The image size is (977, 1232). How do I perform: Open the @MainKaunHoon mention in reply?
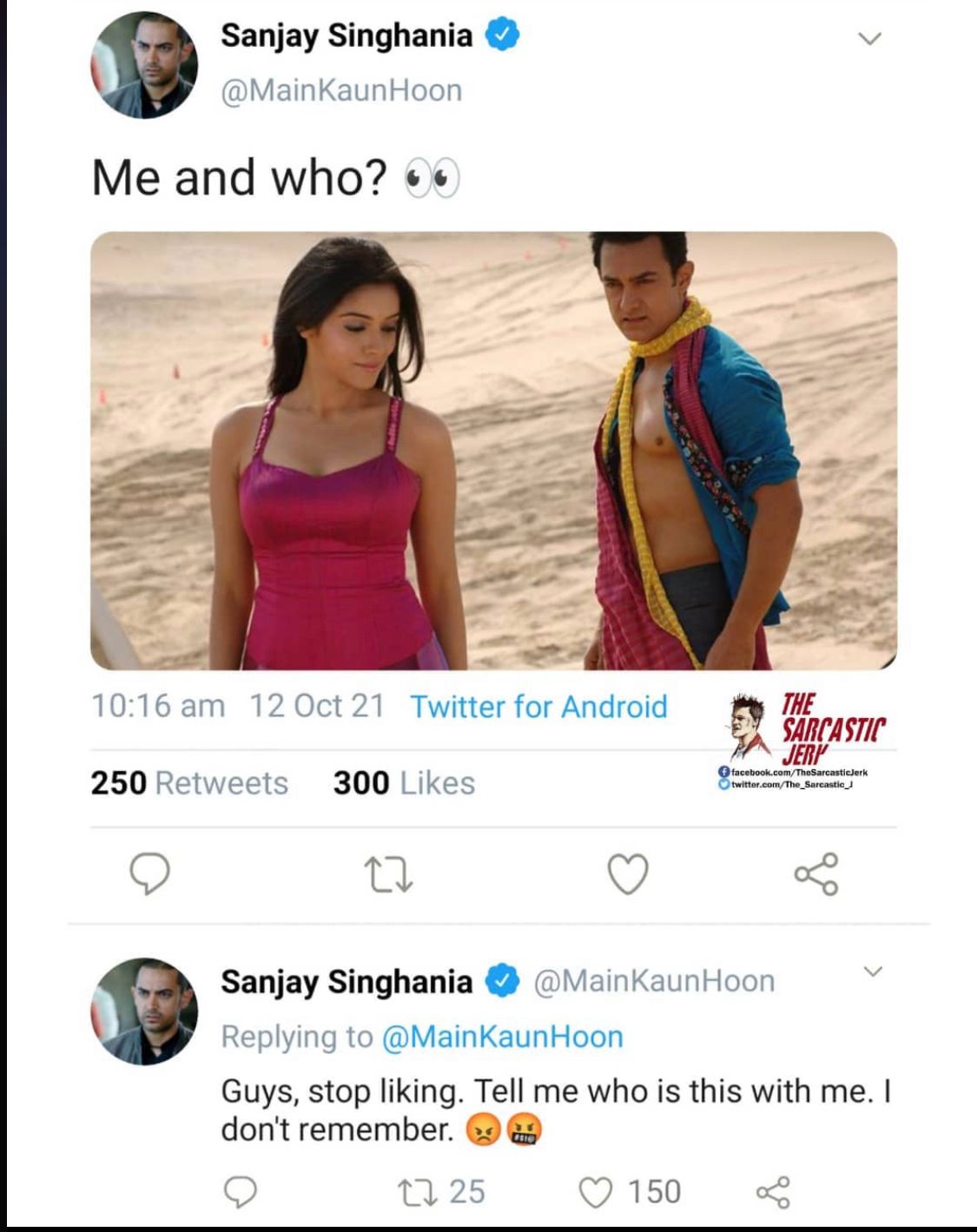click(x=503, y=1037)
